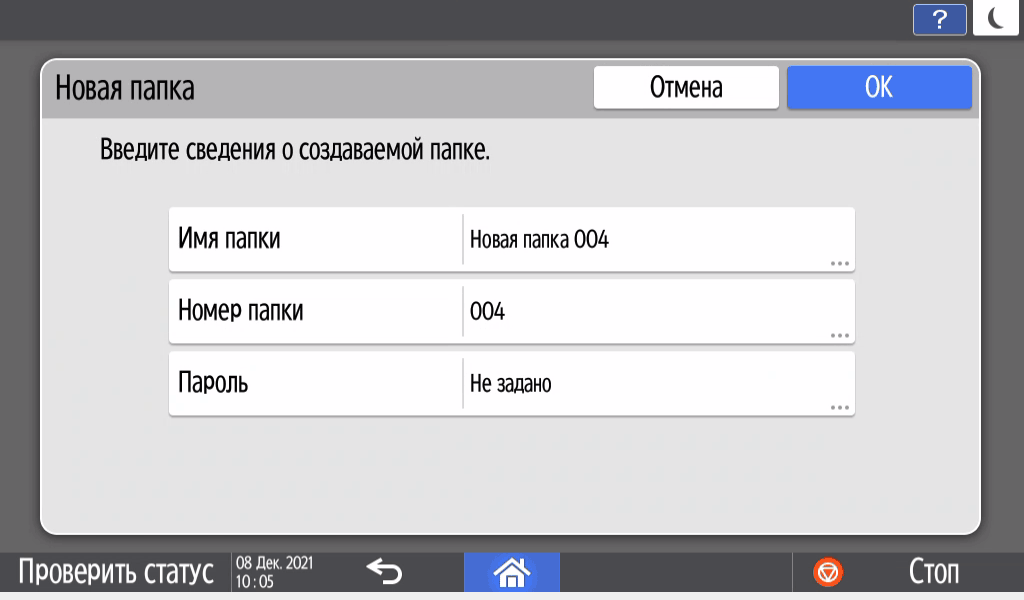This screenshot has height=600, width=1024.
Task: Confirm folder creation with OK
Action: [879, 87]
